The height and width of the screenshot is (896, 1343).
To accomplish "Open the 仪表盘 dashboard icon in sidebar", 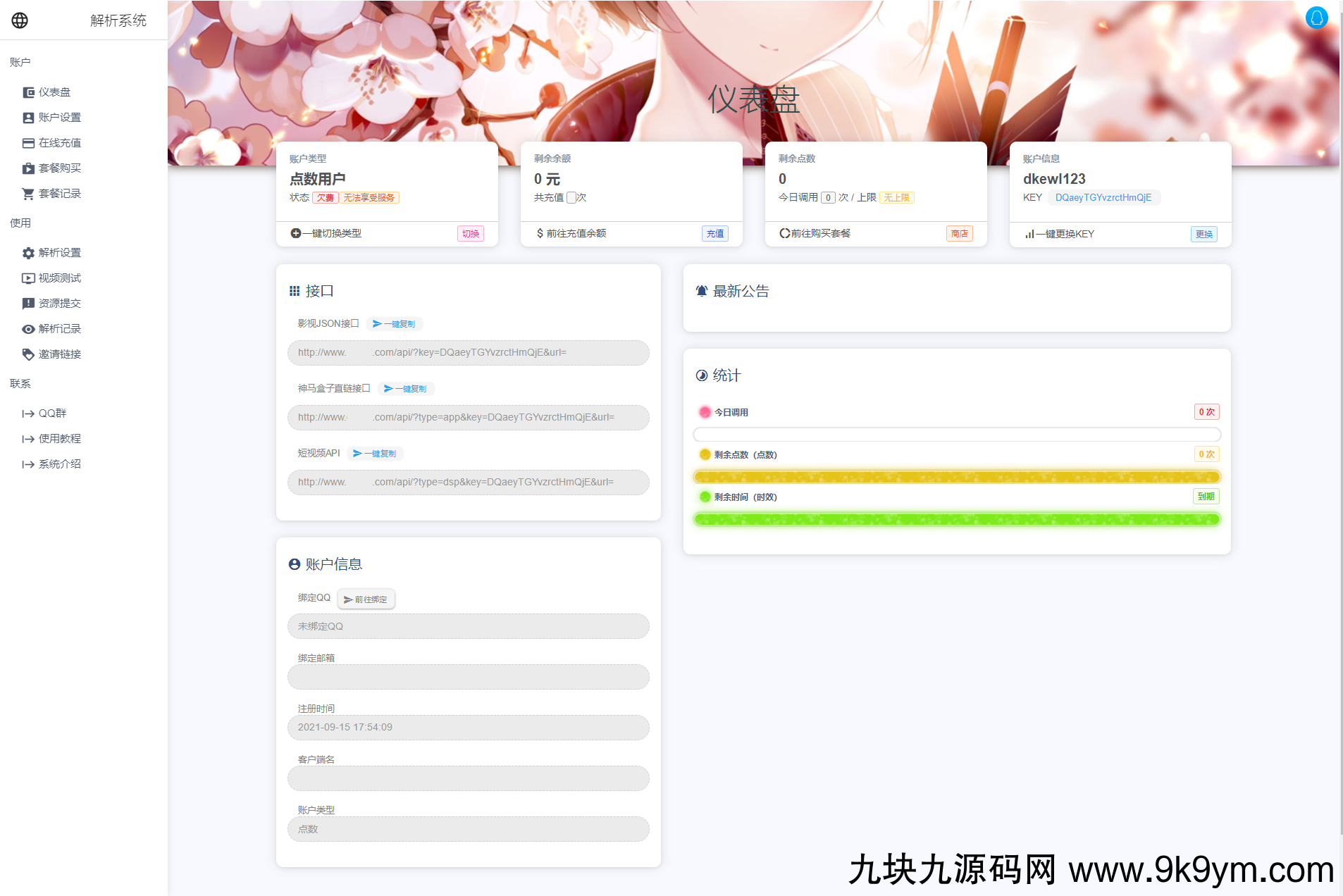I will (28, 92).
